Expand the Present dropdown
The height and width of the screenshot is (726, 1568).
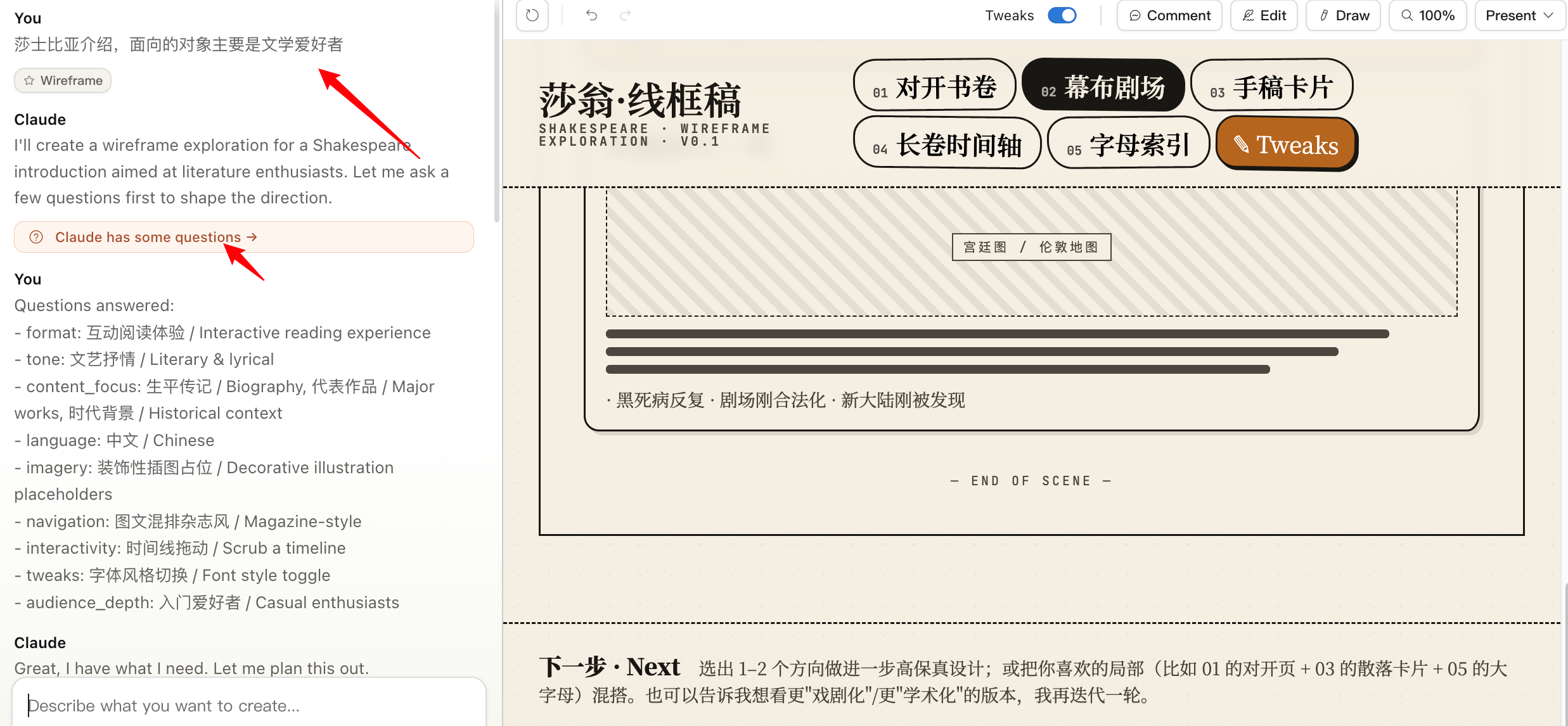1520,15
